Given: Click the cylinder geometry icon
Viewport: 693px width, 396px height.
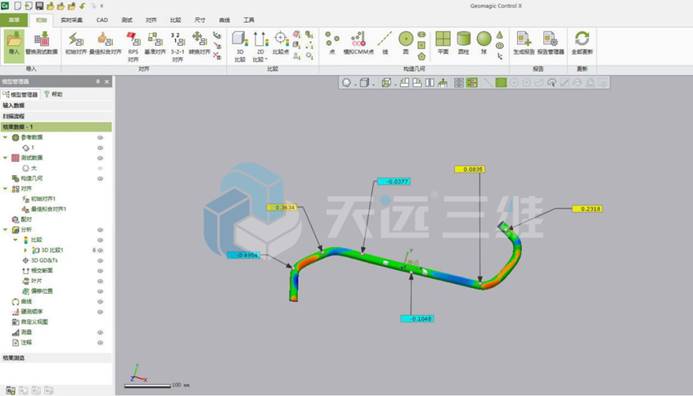Looking at the screenshot, I should [x=463, y=42].
